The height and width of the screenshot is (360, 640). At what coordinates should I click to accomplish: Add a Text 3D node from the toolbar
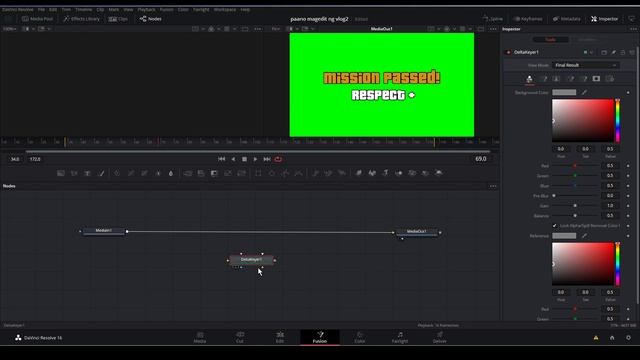[385, 173]
